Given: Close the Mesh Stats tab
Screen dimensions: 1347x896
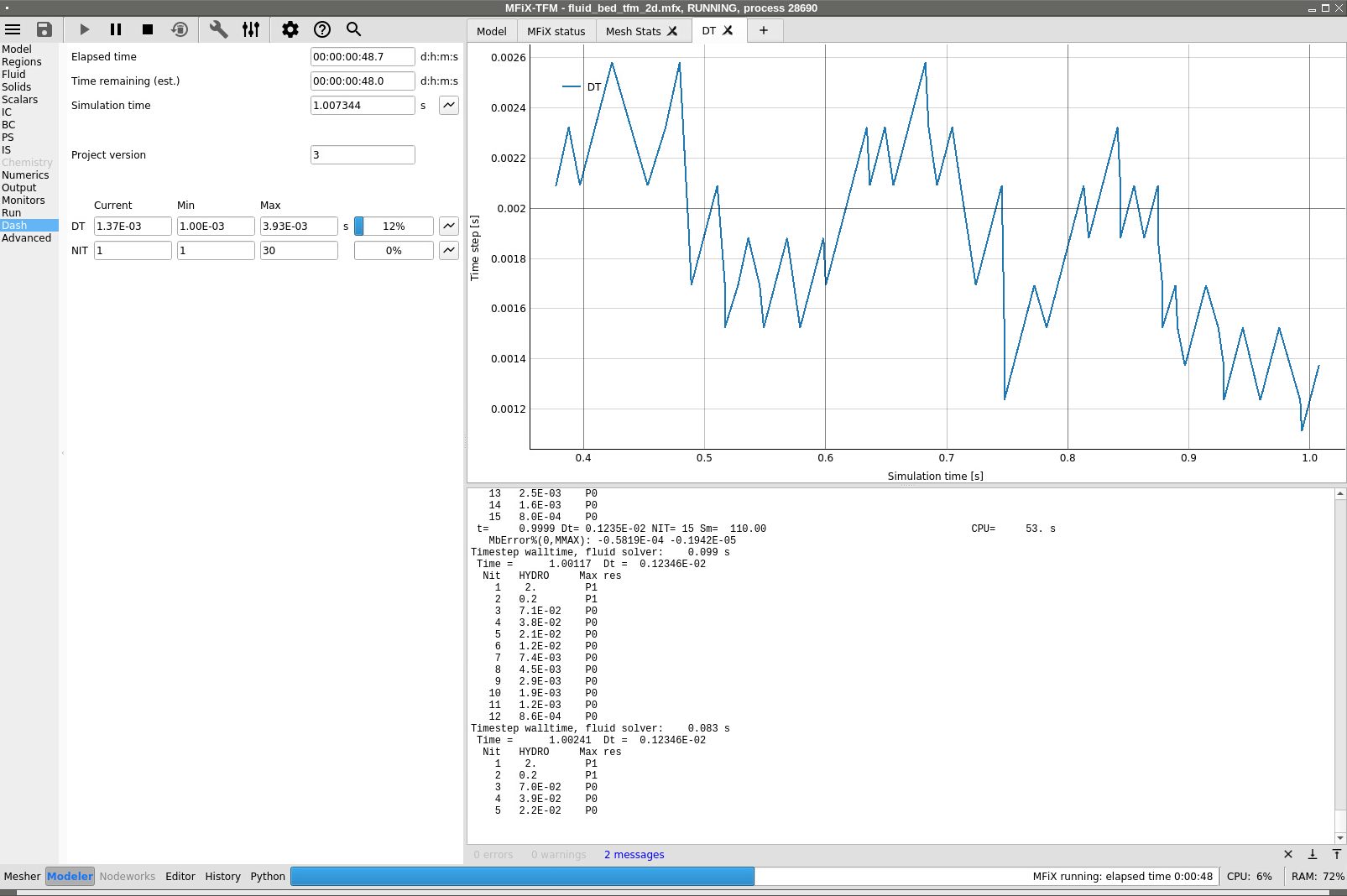Looking at the screenshot, I should [x=672, y=31].
